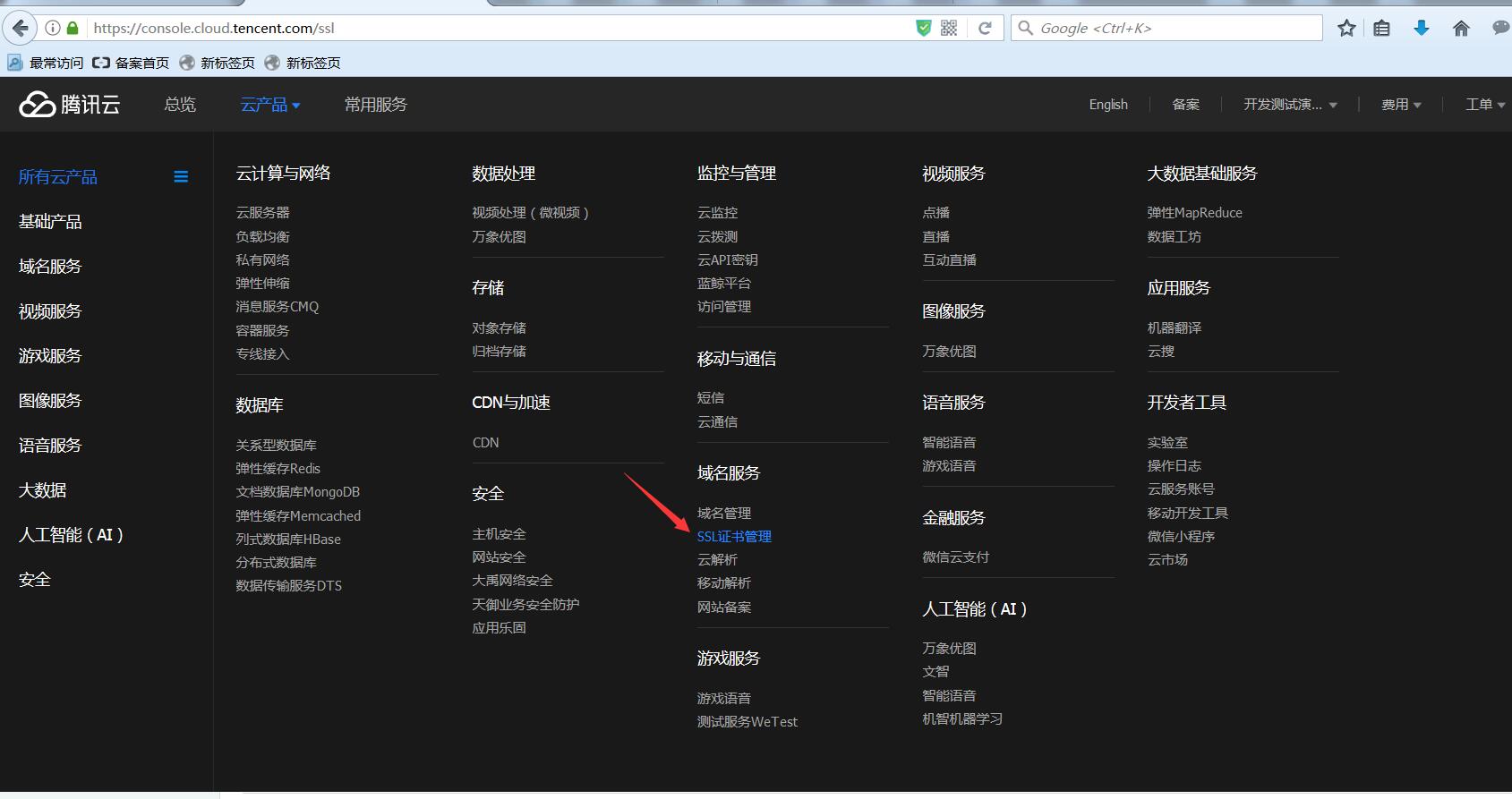The image size is (1512, 799).
Task: Open 弹性缓存Redis link
Action: coord(278,468)
